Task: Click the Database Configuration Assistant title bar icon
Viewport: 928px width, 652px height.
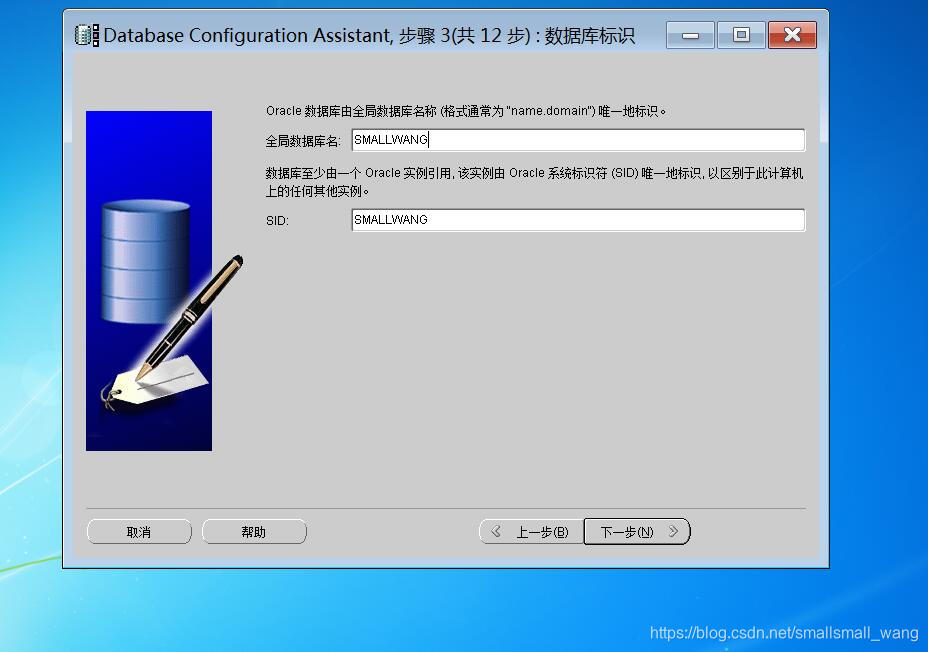Action: [x=87, y=35]
